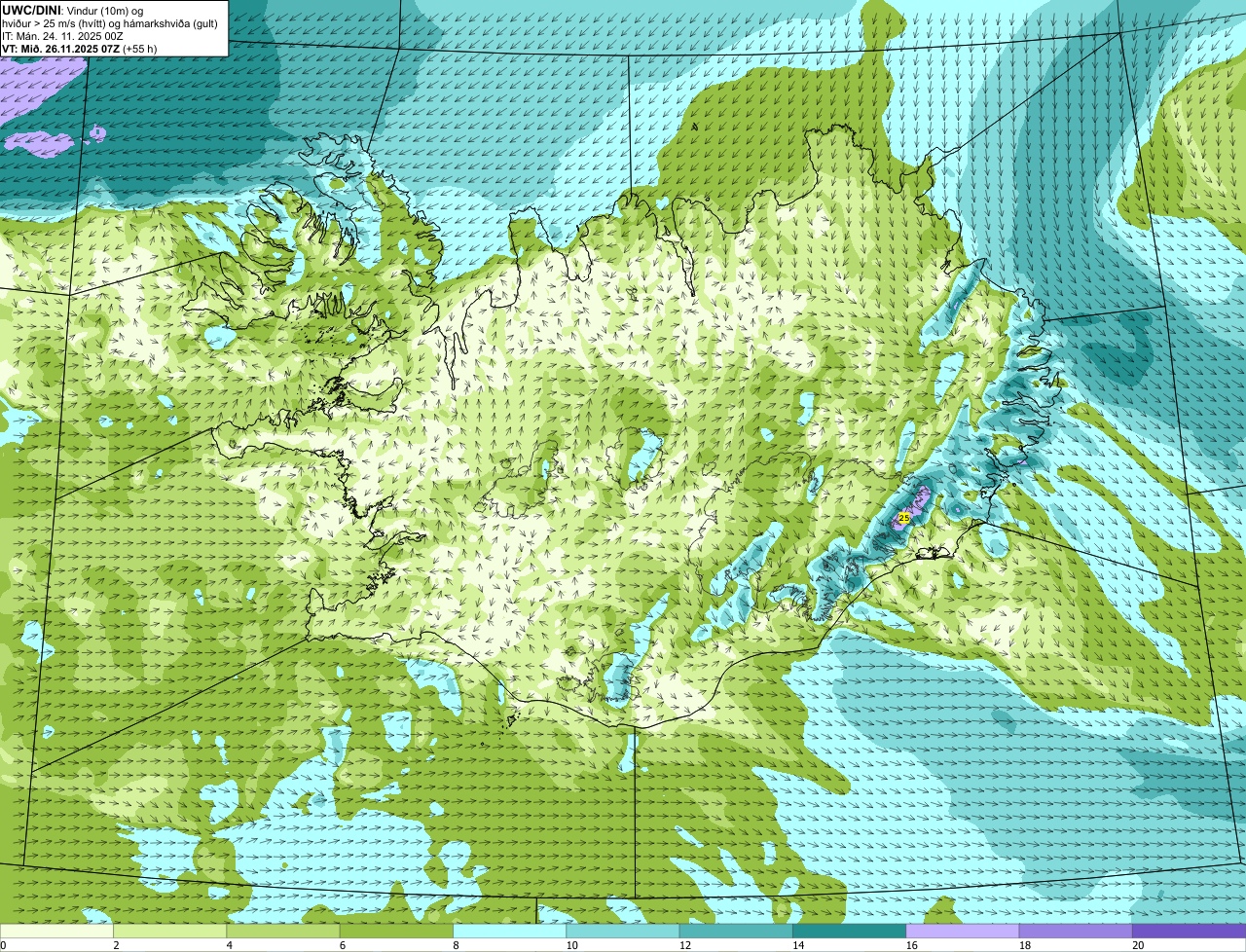
Task: Select the 8–10 m/s pale cyan swatch
Action: tap(510, 931)
